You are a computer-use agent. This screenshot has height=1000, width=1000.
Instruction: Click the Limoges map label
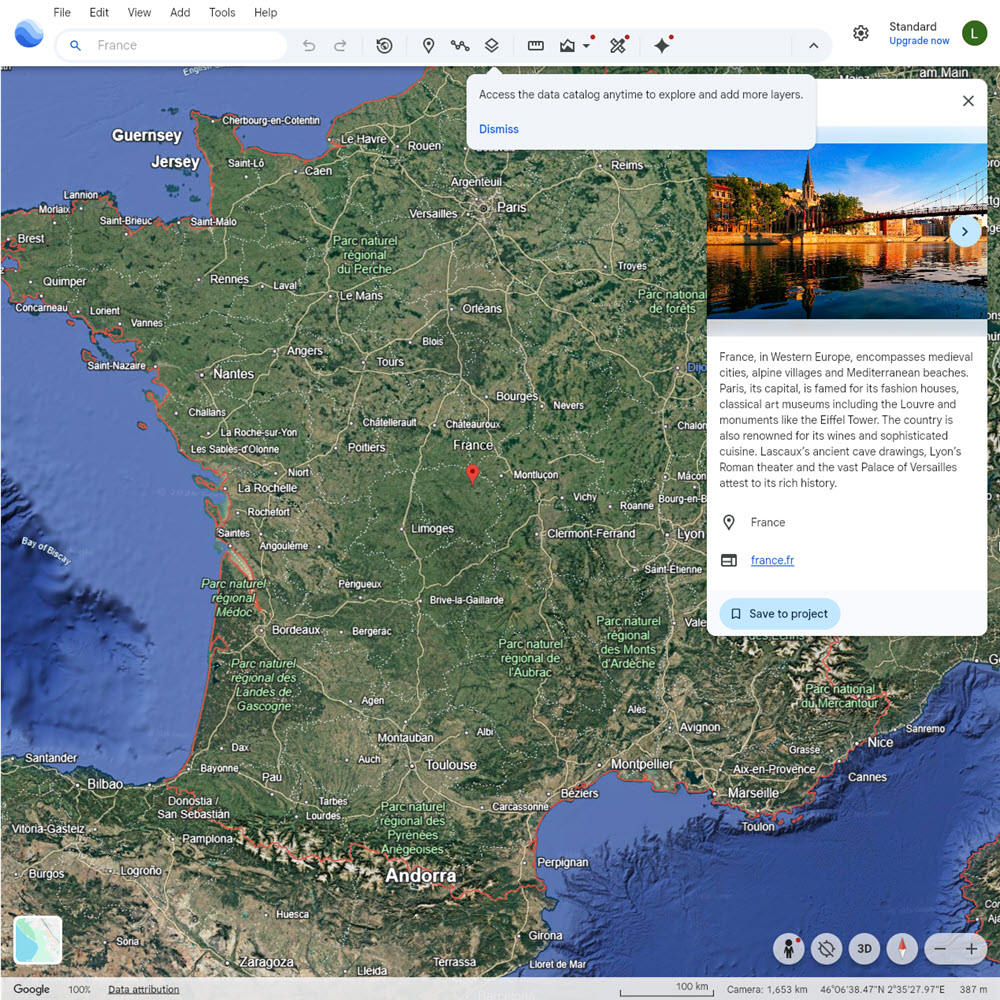(432, 528)
